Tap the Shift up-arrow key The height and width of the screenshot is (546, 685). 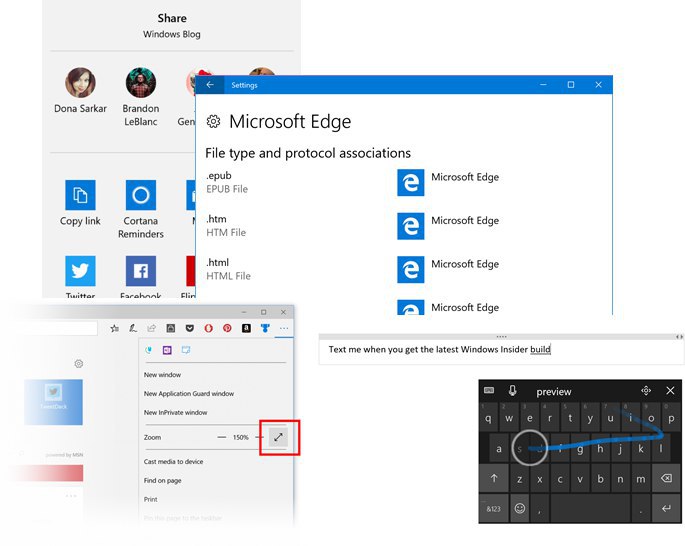[494, 479]
